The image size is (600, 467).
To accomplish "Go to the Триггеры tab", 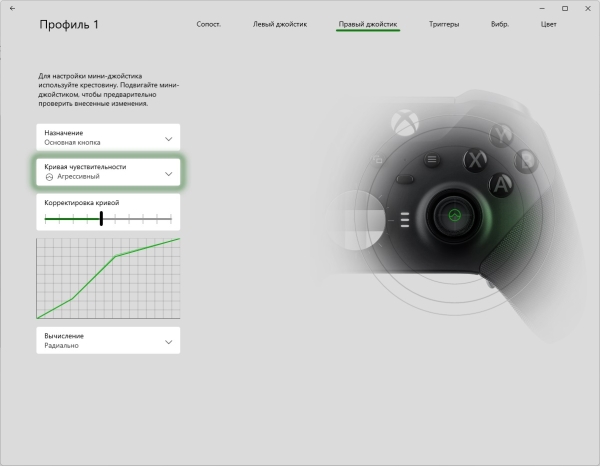I will click(x=444, y=22).
